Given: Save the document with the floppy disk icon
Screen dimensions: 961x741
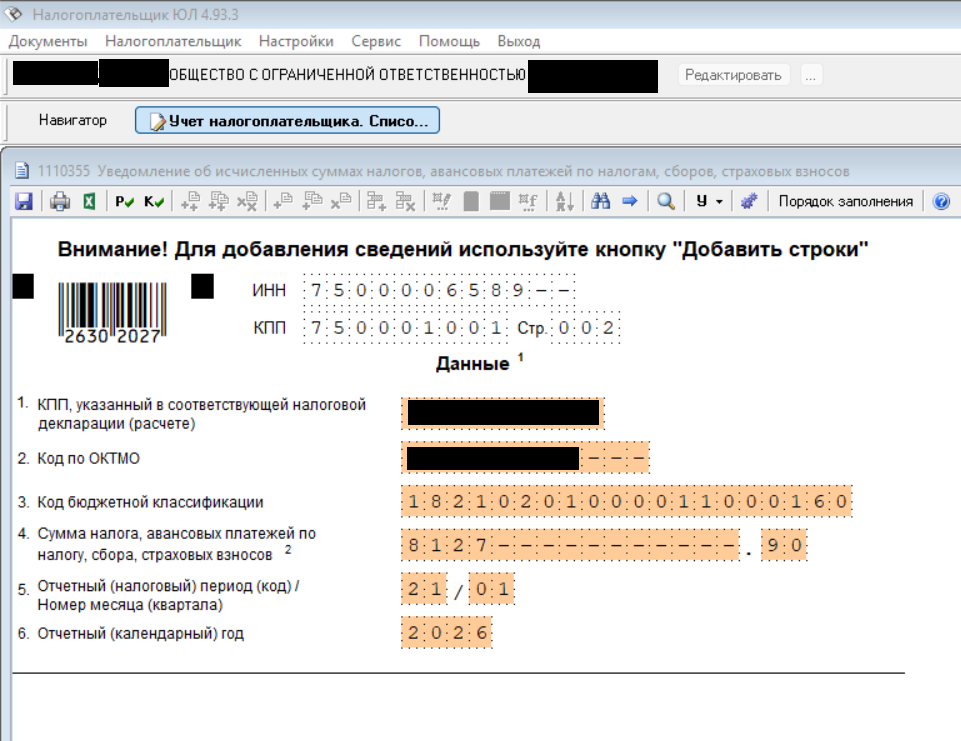Looking at the screenshot, I should click(x=24, y=201).
